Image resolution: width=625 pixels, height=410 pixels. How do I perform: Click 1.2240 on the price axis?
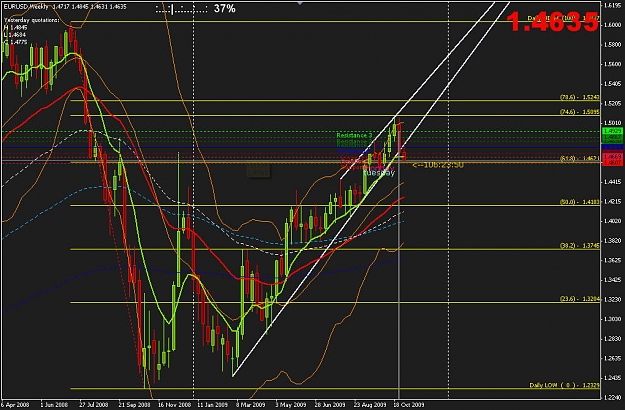point(614,397)
